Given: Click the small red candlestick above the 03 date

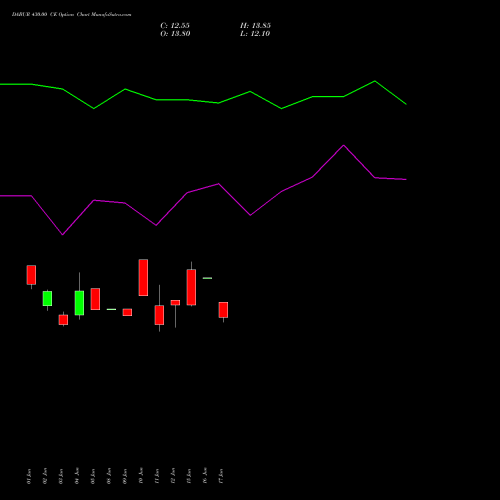Looking at the screenshot, I should [x=63, y=320].
